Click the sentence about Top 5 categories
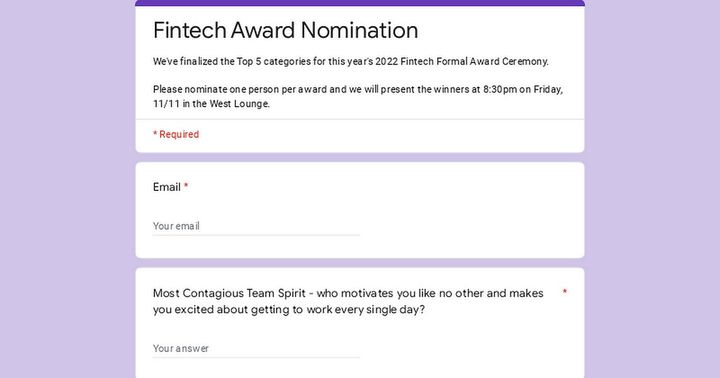Image resolution: width=720 pixels, height=378 pixels. [351, 61]
